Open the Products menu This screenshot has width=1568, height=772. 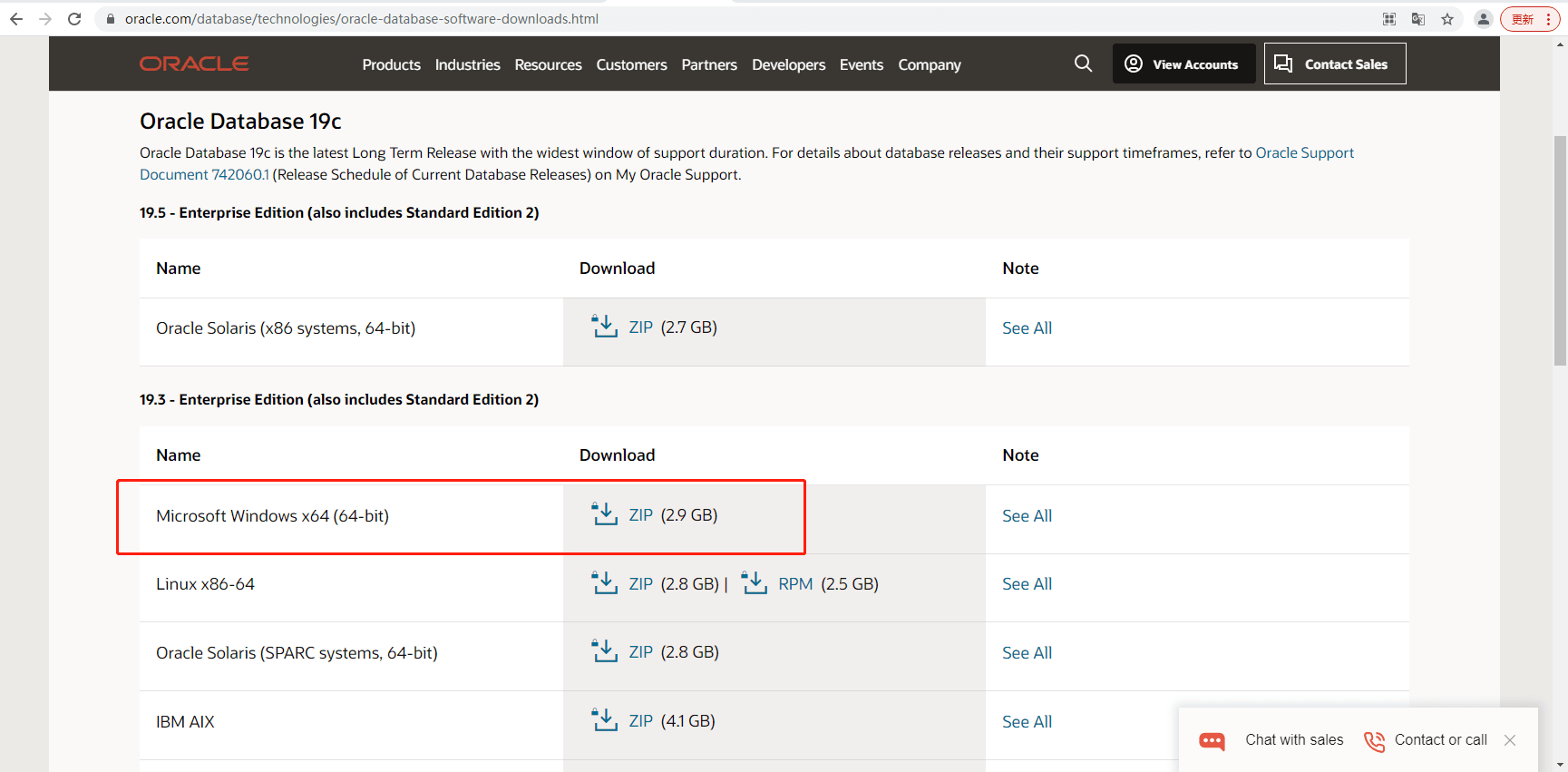pyautogui.click(x=391, y=64)
